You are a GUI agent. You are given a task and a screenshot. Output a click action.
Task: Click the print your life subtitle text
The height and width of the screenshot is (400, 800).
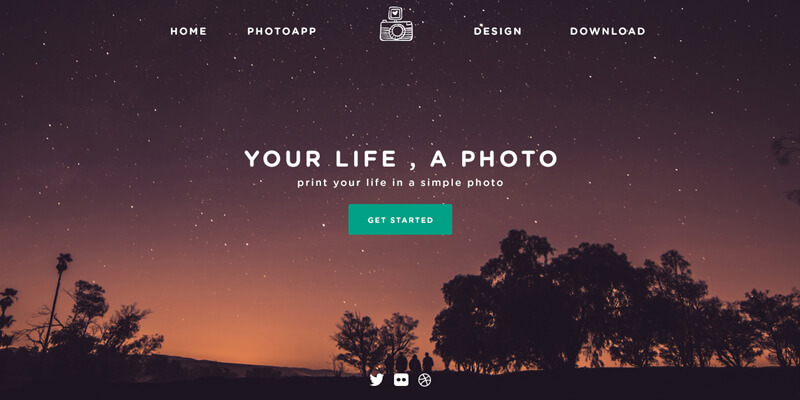pyautogui.click(x=400, y=183)
